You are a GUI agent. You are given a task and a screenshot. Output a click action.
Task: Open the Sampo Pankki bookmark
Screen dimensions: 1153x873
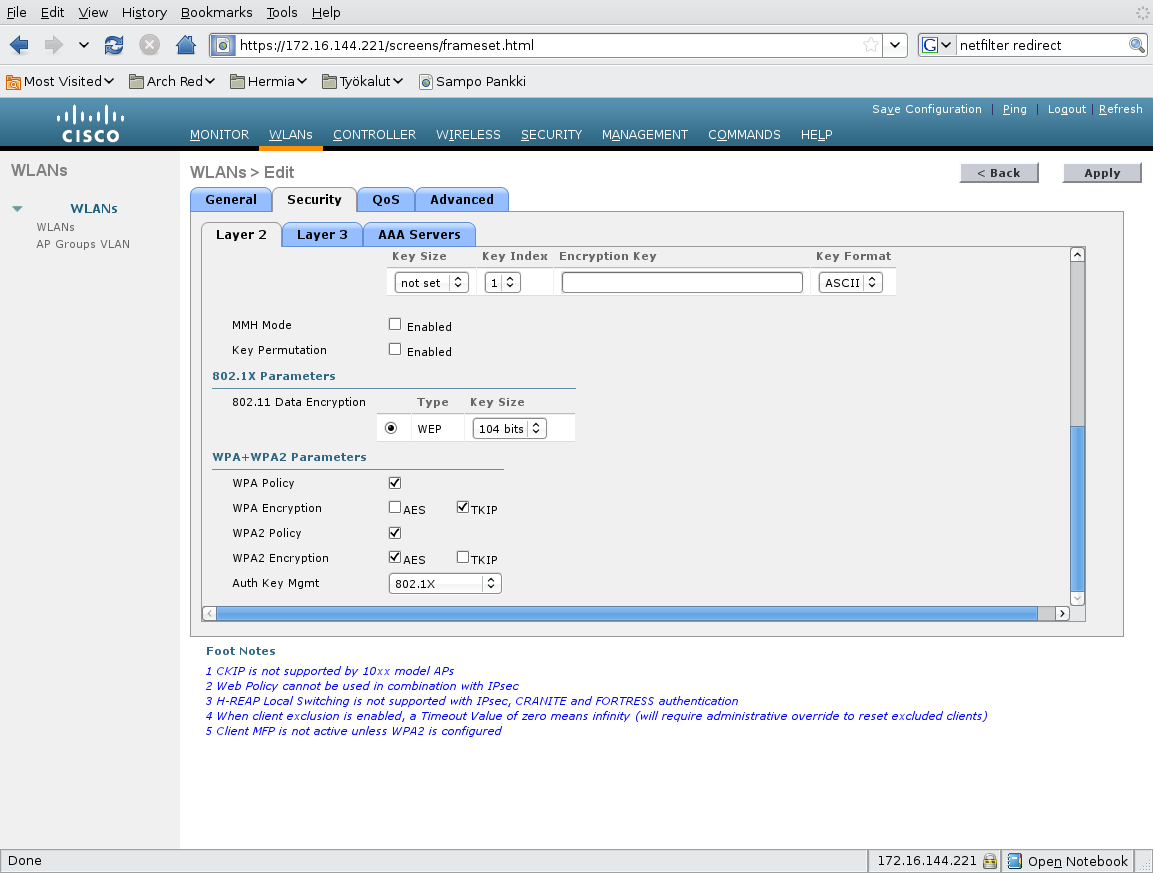(x=472, y=82)
